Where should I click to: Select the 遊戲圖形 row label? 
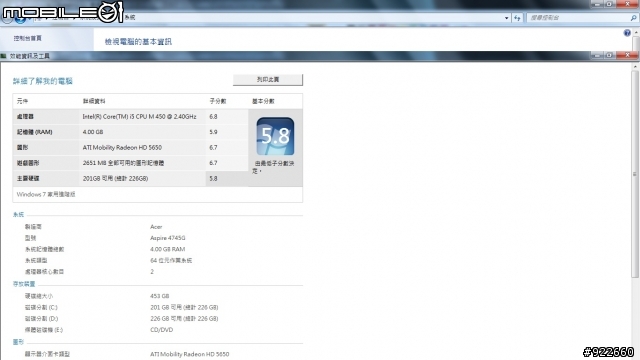point(28,163)
